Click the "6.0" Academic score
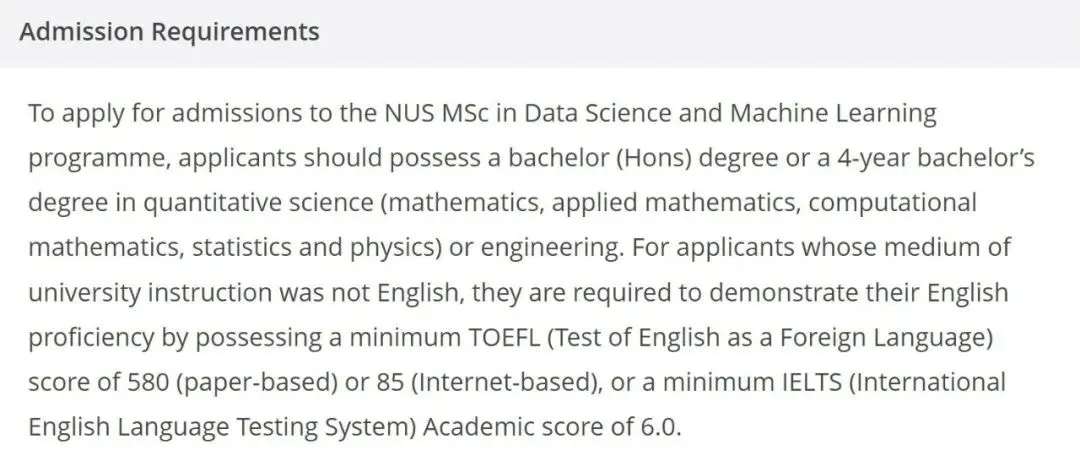The width and height of the screenshot is (1080, 467). click(x=659, y=427)
